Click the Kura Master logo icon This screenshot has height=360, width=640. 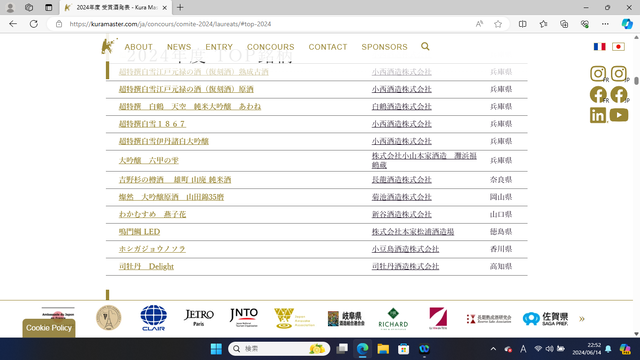pos(109,46)
